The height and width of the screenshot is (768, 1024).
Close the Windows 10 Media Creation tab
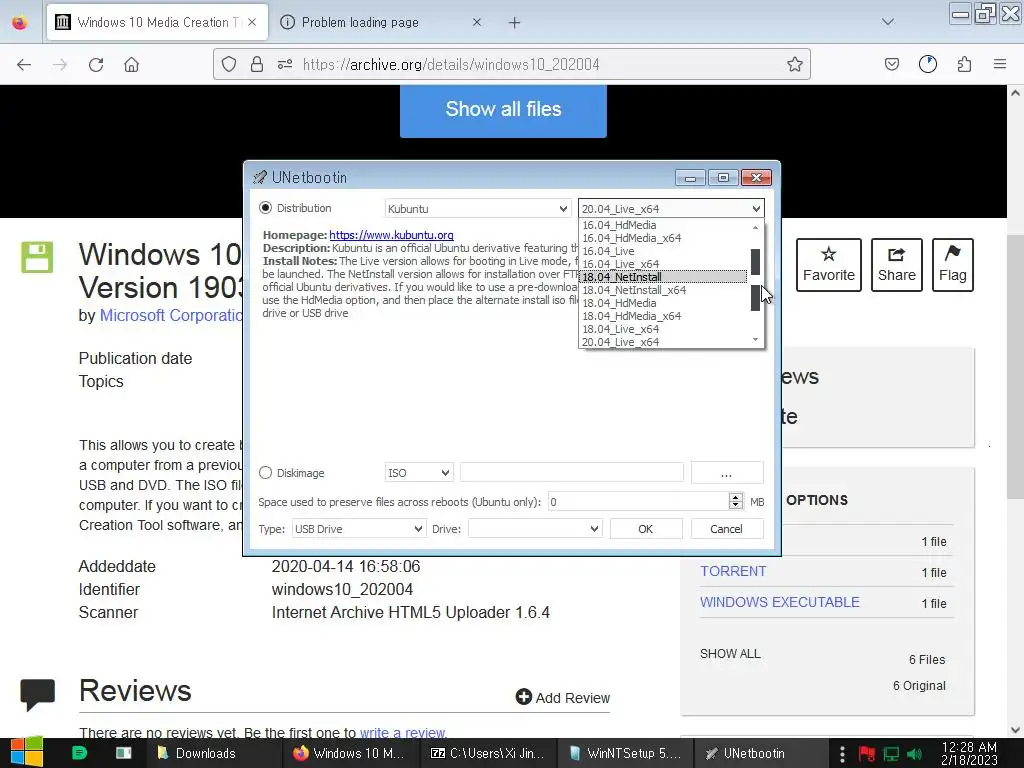click(x=252, y=22)
